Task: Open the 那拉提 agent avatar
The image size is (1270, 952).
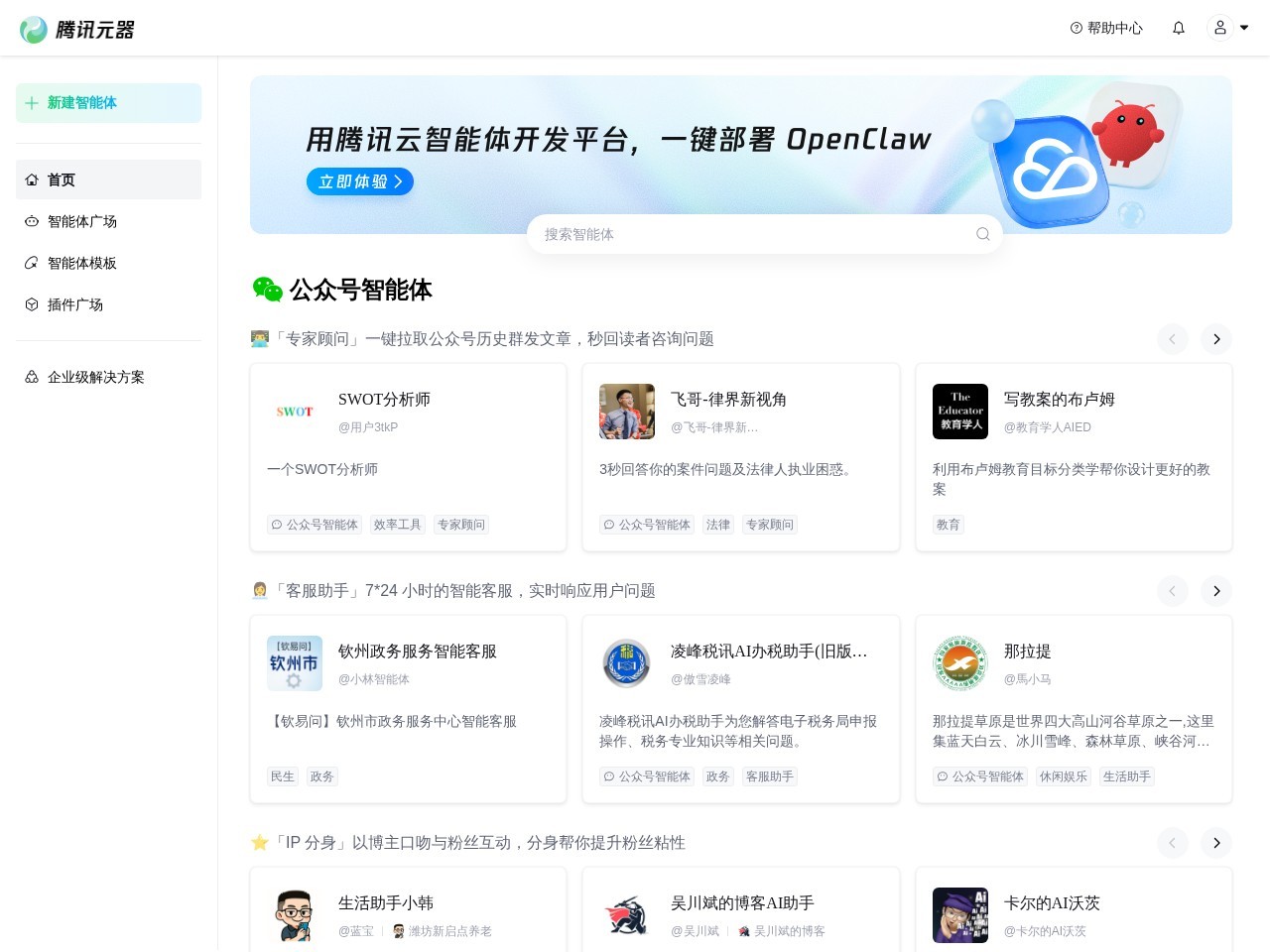Action: (960, 663)
